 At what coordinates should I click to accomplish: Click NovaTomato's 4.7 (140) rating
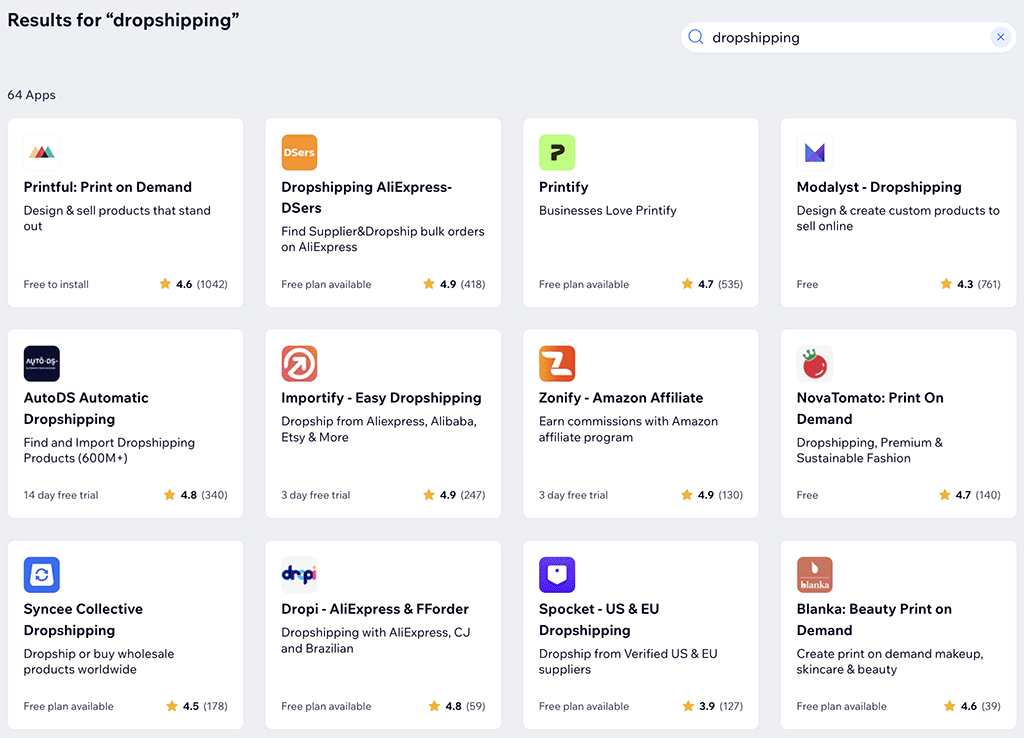pyautogui.click(x=969, y=495)
